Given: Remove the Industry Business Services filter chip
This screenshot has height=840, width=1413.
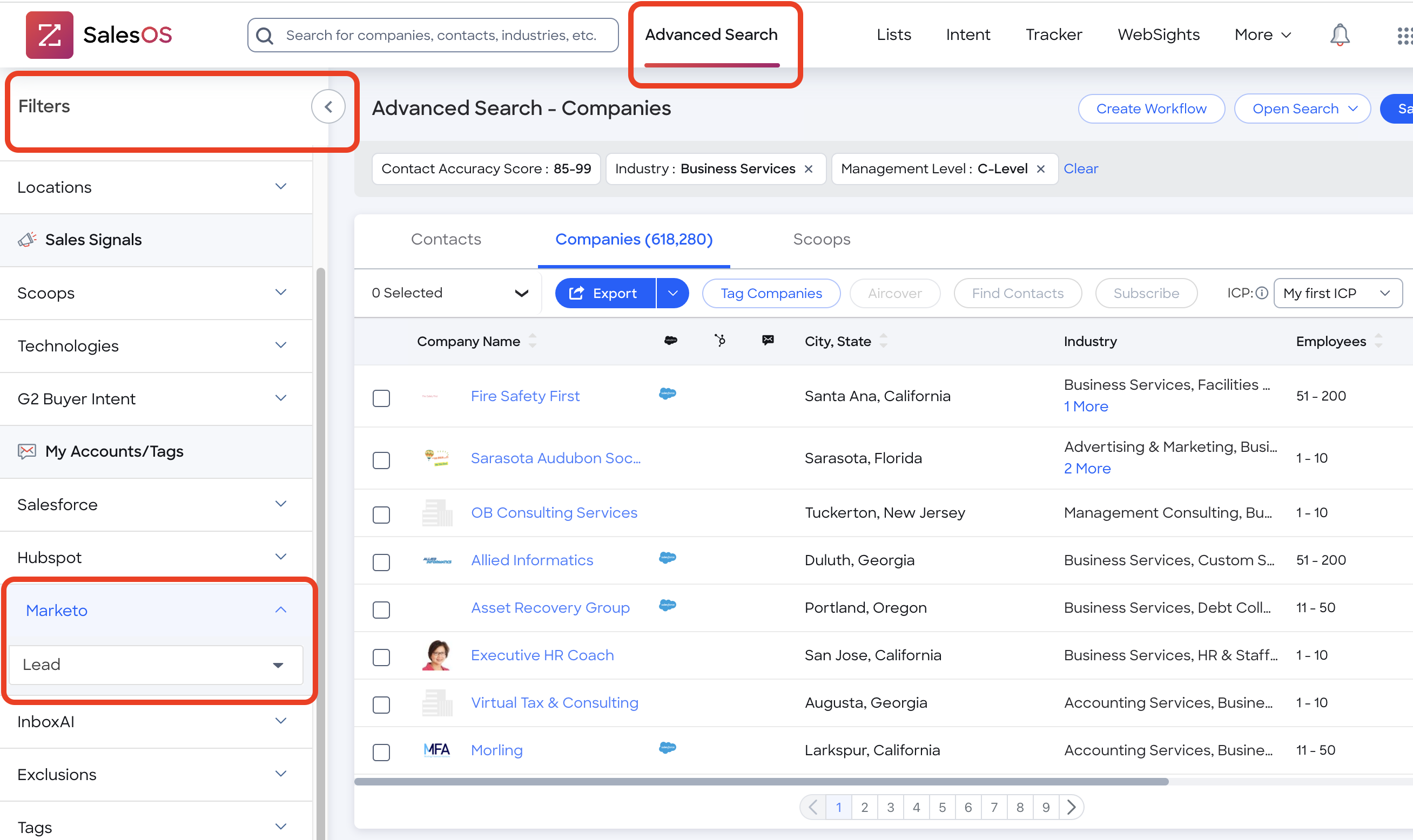Looking at the screenshot, I should [808, 170].
